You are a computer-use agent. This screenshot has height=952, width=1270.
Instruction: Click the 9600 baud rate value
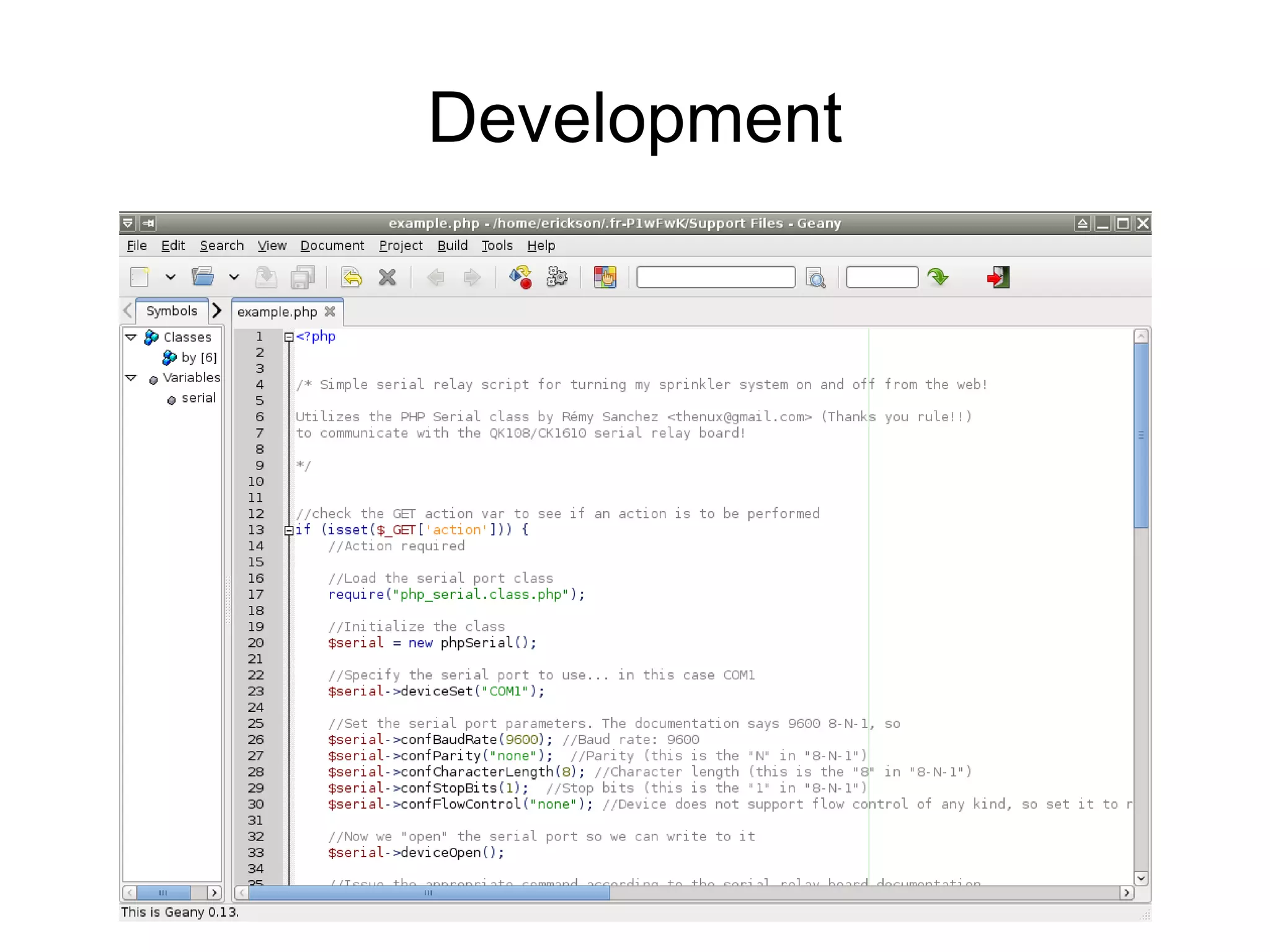522,740
